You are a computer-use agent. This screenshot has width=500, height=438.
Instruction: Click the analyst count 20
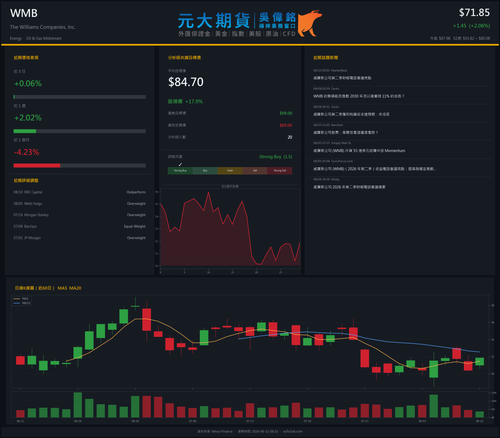coord(290,137)
